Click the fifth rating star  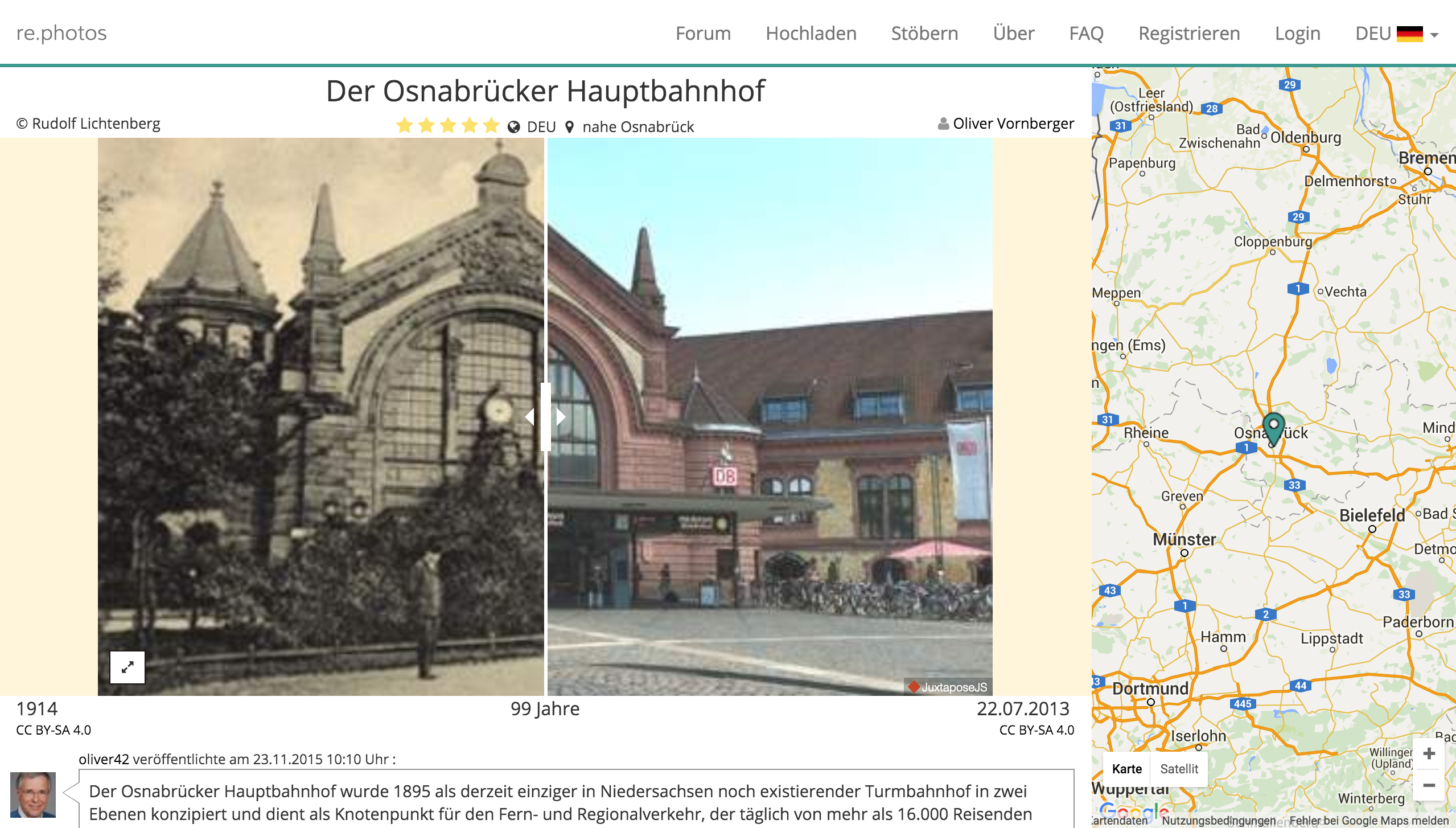point(491,126)
